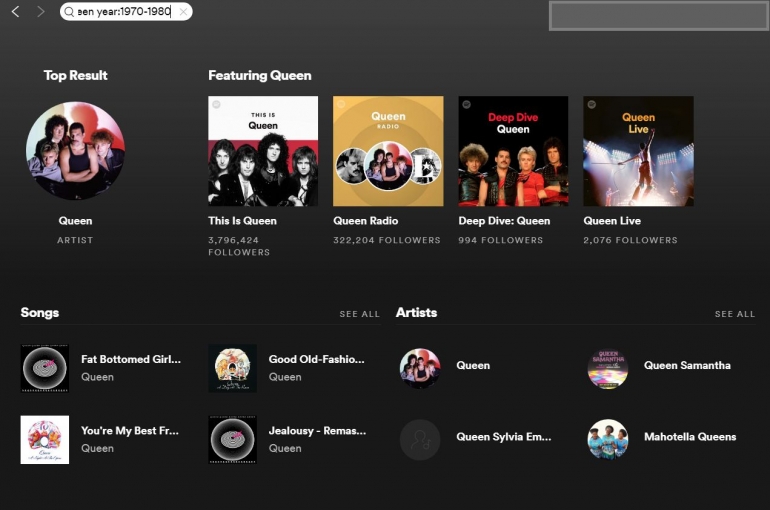See all artists results
The height and width of the screenshot is (510, 770).
[735, 314]
